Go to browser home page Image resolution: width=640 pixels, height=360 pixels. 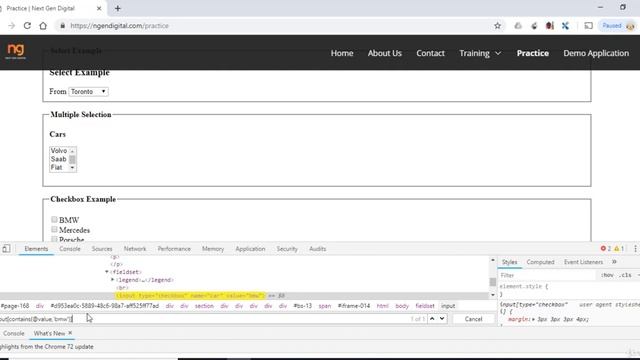pyautogui.click(x=43, y=26)
